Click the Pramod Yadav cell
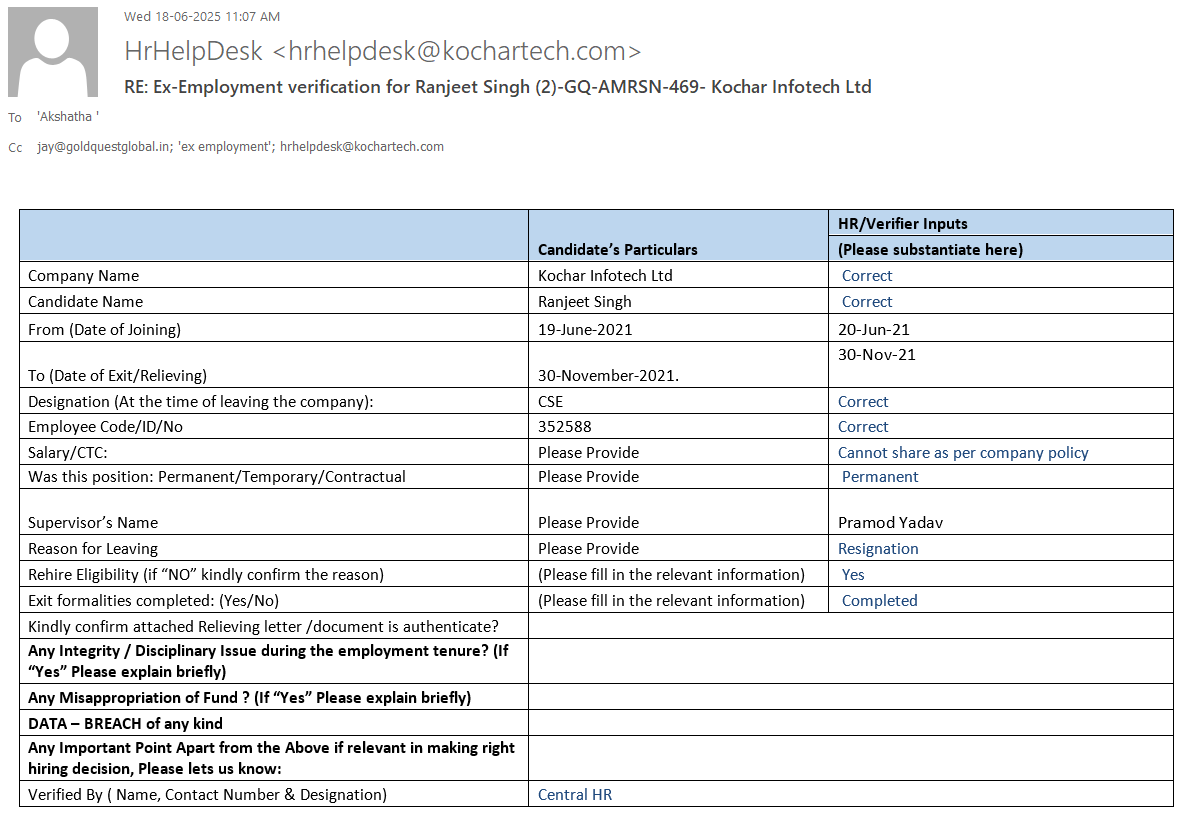This screenshot has height=815, width=1187. (x=890, y=523)
